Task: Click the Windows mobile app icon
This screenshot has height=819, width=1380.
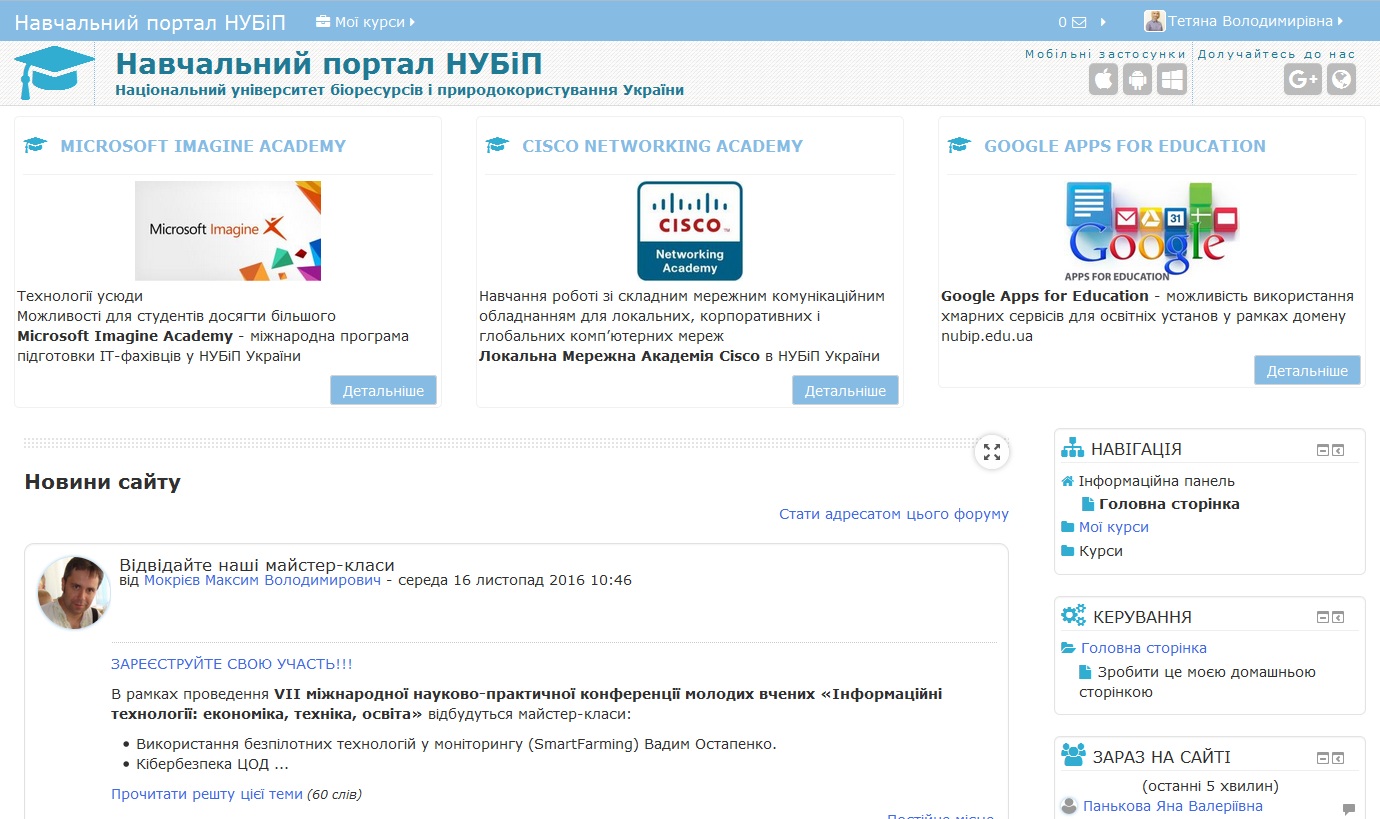Action: click(x=1171, y=79)
